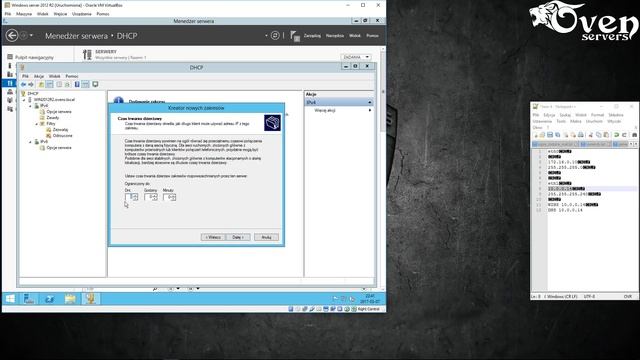Open Plik menu in Notepad++
The height and width of the screenshot is (360, 640).
536,115
